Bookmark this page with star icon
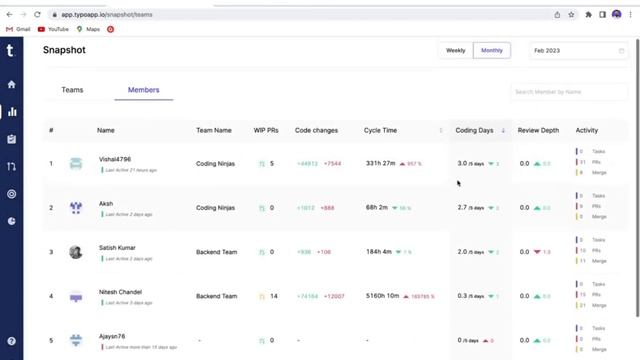 [571, 15]
